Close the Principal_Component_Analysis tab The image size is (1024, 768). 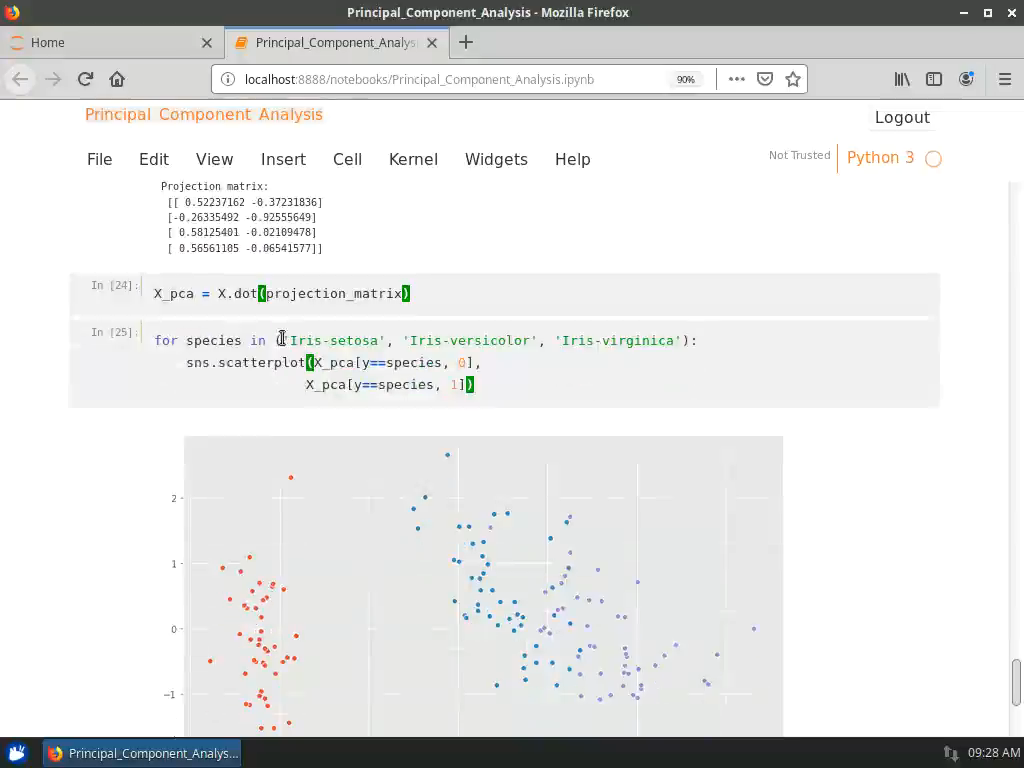432,42
